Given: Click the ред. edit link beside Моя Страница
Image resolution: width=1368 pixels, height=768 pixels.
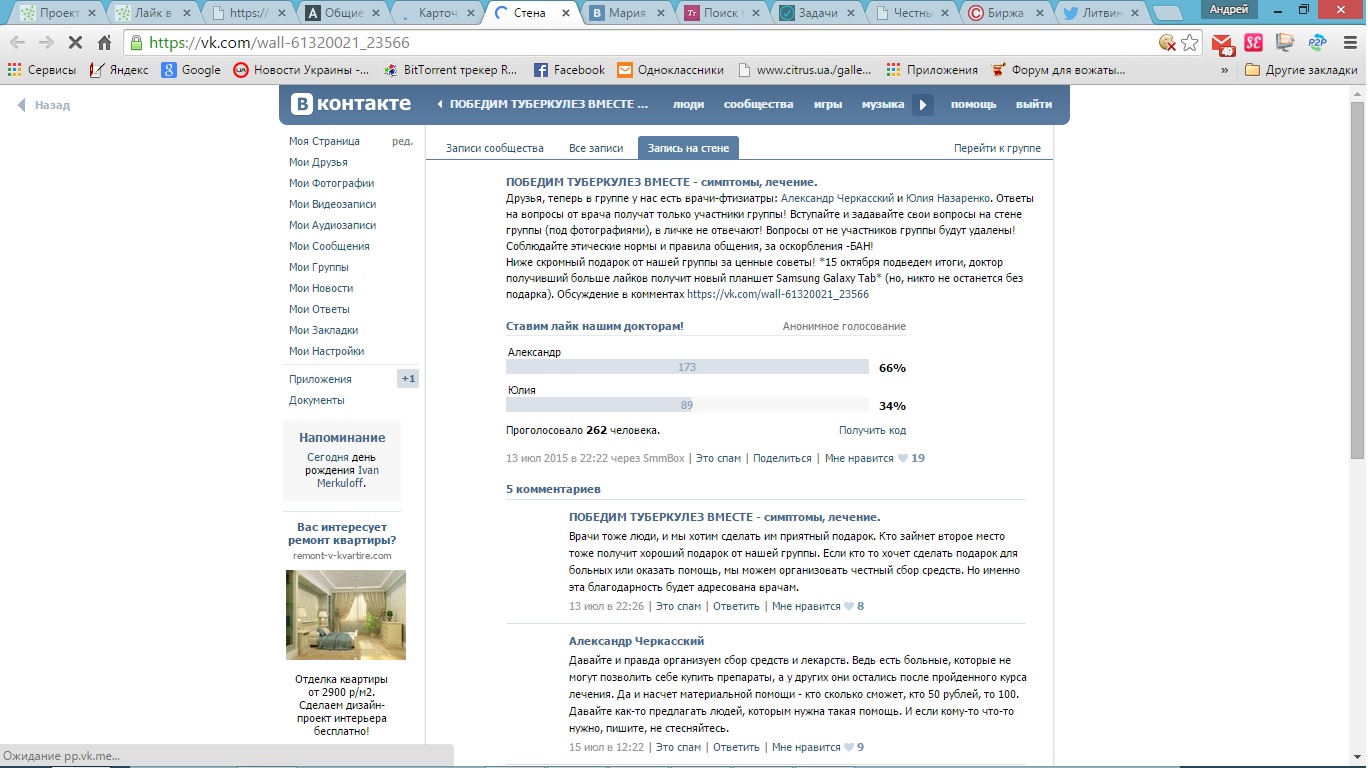Looking at the screenshot, I should tap(402, 141).
